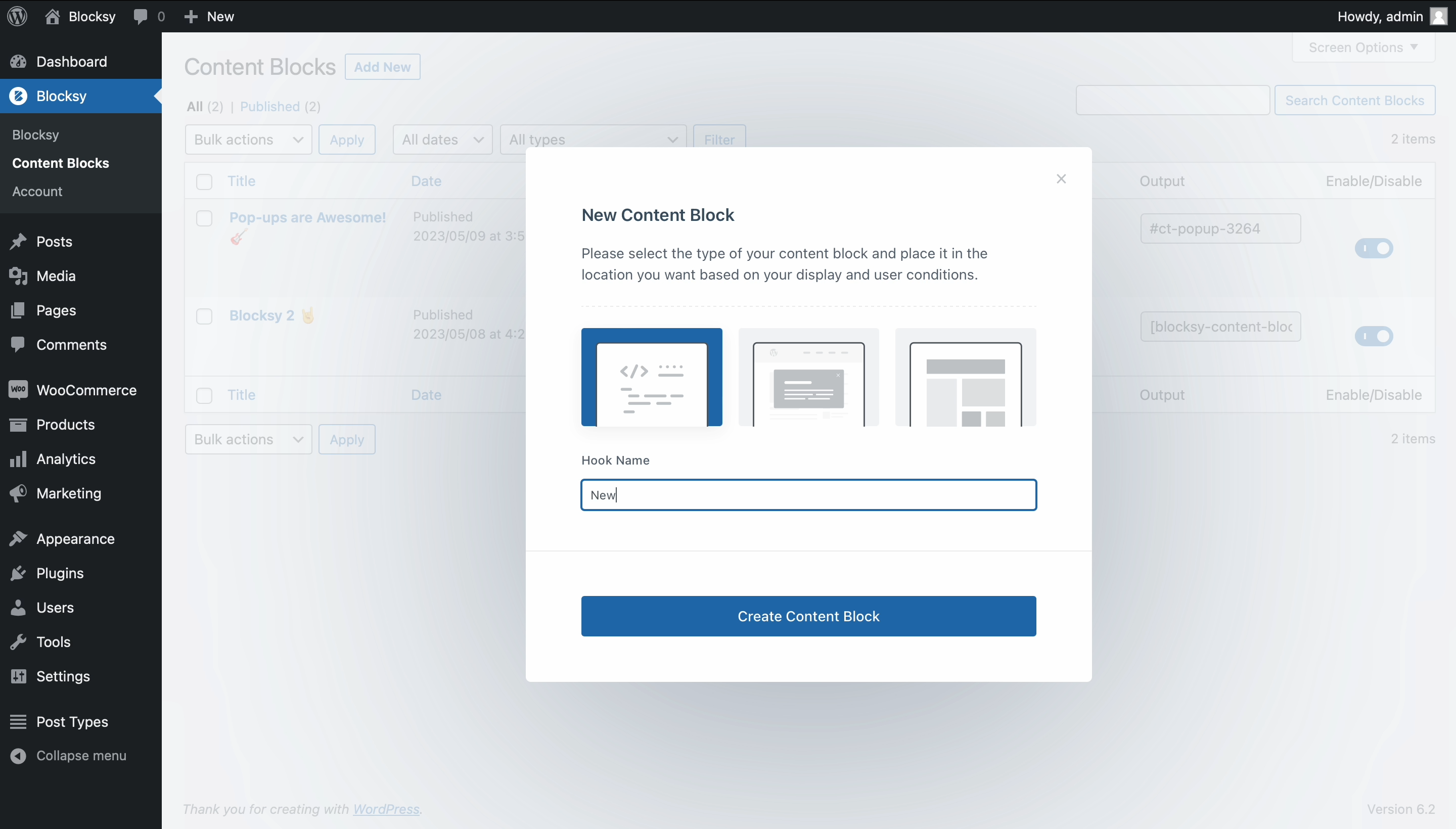Click the WooCommerce sidebar icon

[x=18, y=390]
